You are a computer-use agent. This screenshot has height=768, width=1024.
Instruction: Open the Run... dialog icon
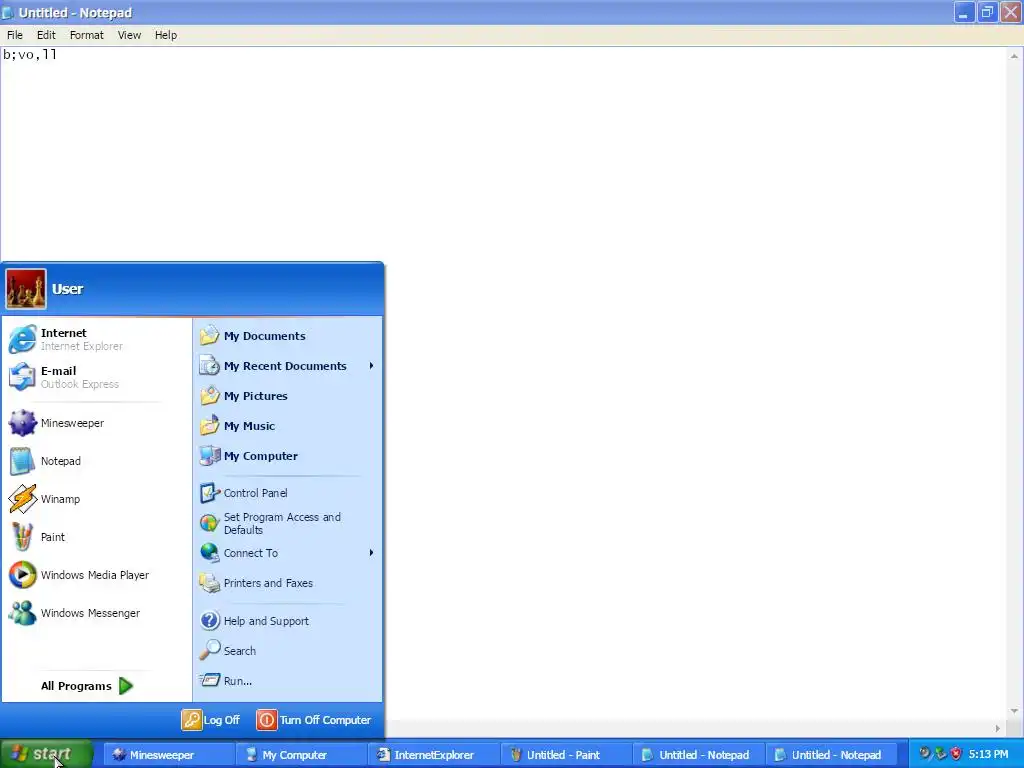coord(209,680)
